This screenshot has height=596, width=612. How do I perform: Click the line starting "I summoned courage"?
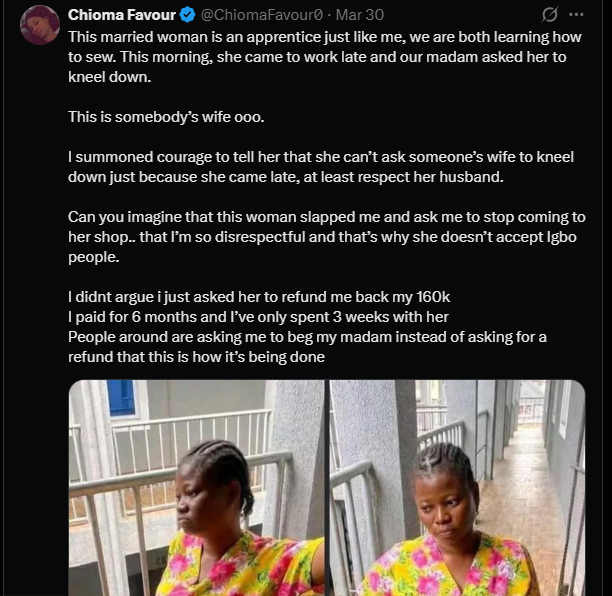pos(320,157)
